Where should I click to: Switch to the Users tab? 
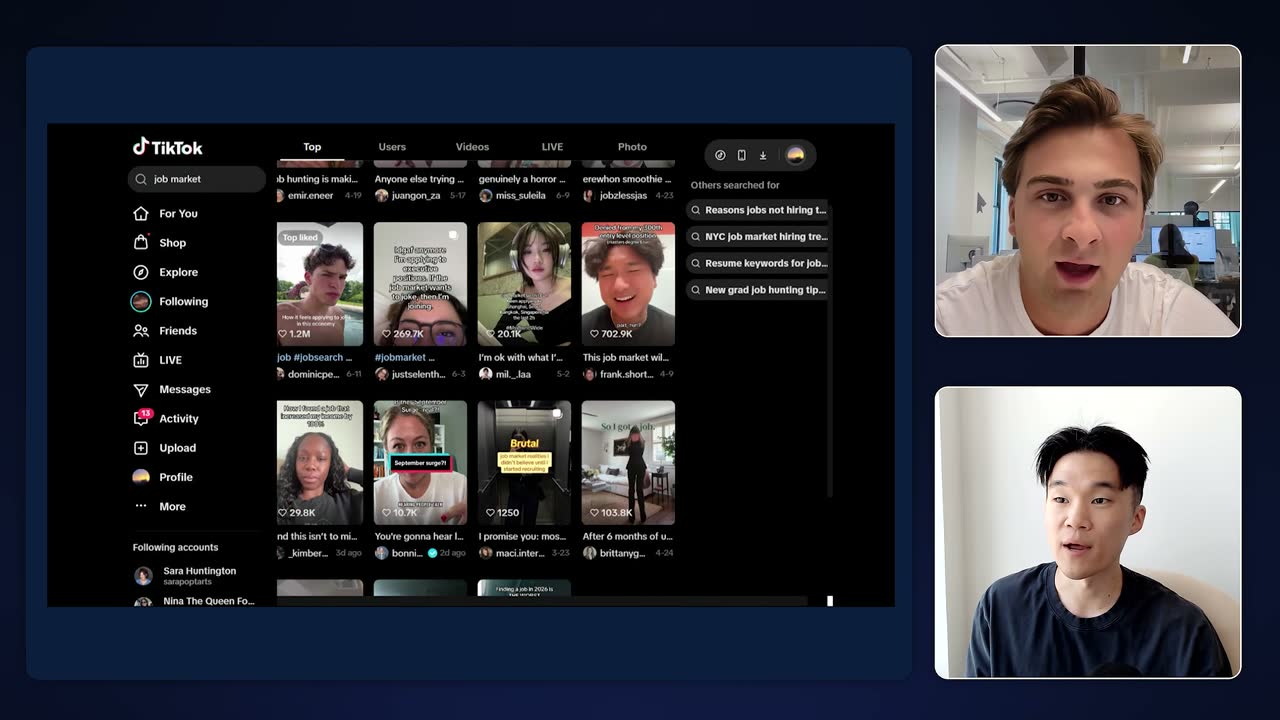[392, 147]
